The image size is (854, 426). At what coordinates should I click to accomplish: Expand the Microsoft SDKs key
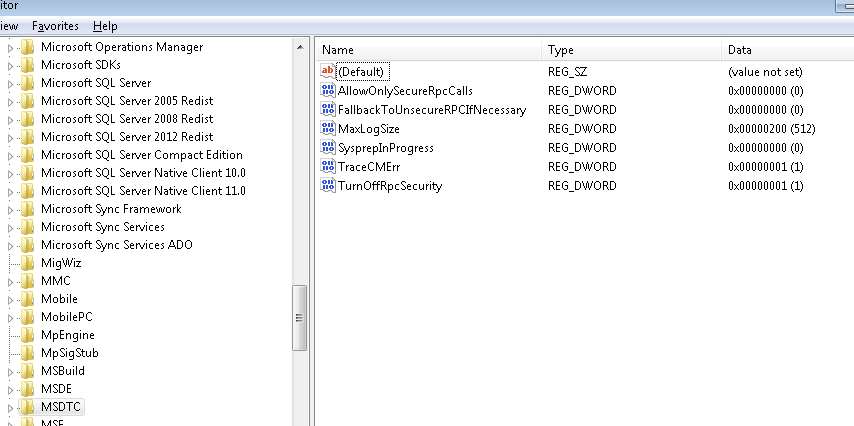pos(10,66)
